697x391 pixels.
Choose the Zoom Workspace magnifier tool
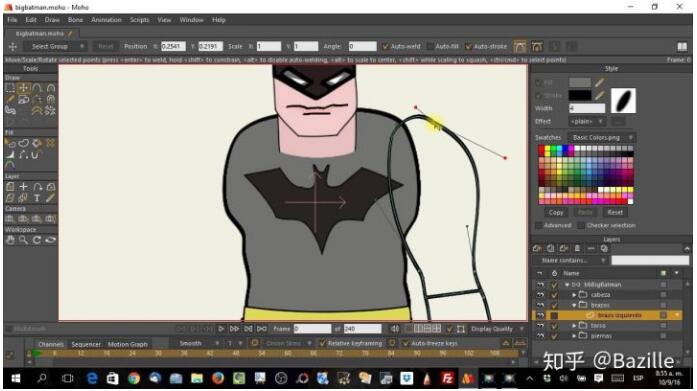tap(24, 240)
